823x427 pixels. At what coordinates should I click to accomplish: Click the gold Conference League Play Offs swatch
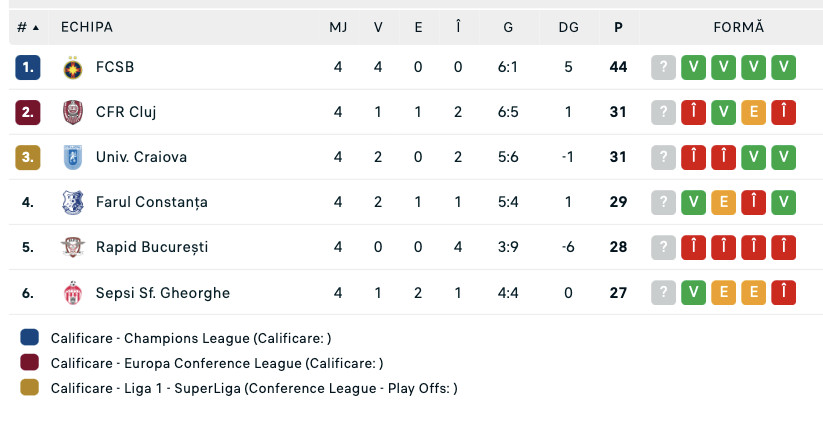tap(29, 388)
